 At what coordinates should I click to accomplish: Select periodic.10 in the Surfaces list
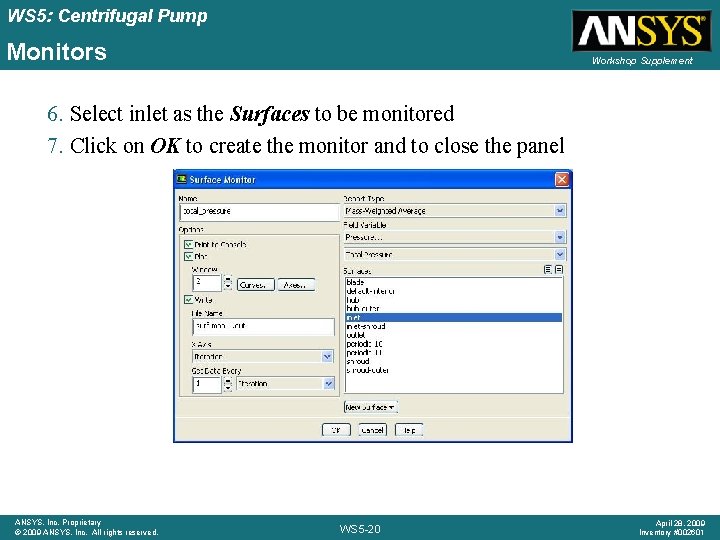coord(453,344)
